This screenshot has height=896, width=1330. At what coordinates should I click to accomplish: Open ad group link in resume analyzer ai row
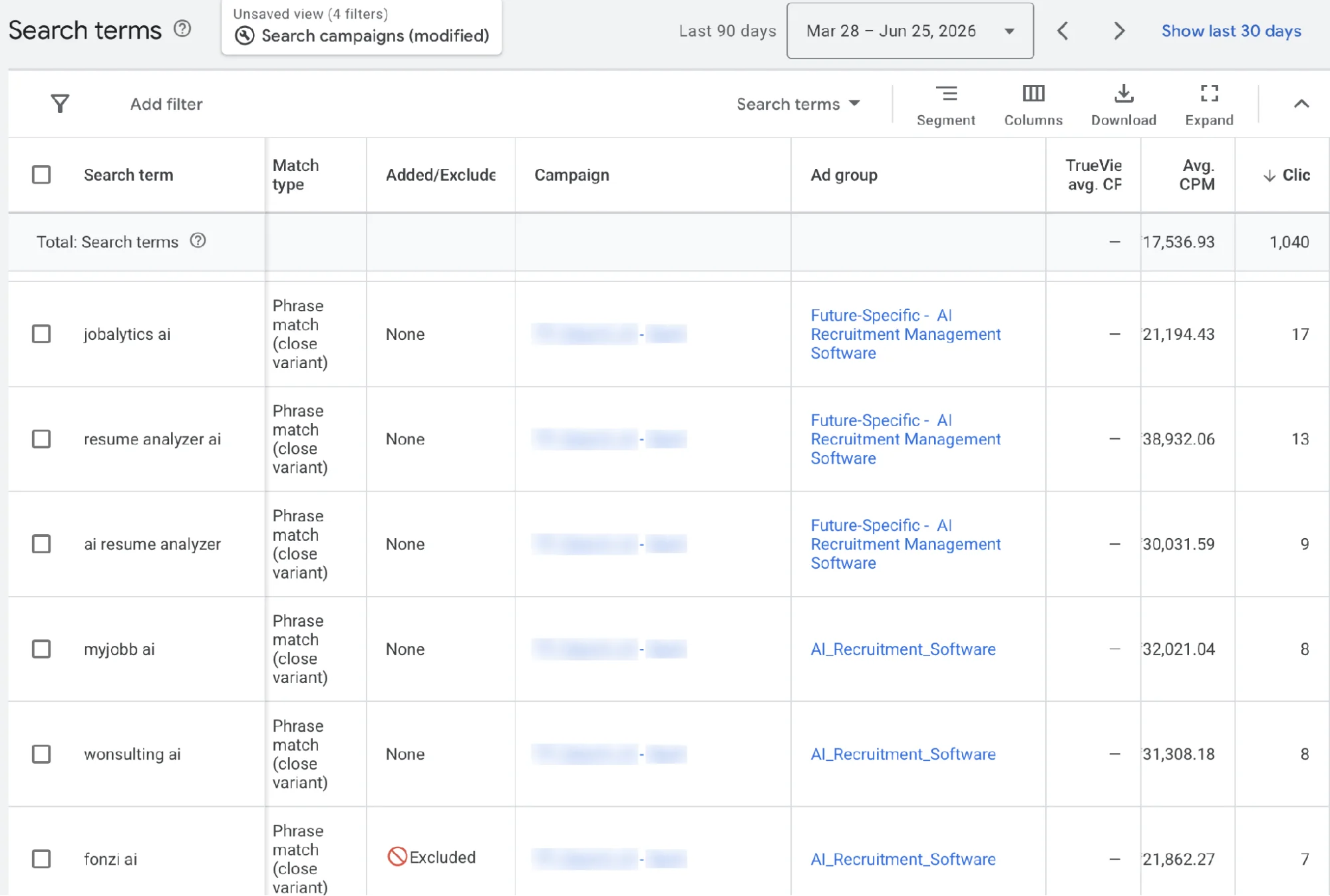(905, 439)
